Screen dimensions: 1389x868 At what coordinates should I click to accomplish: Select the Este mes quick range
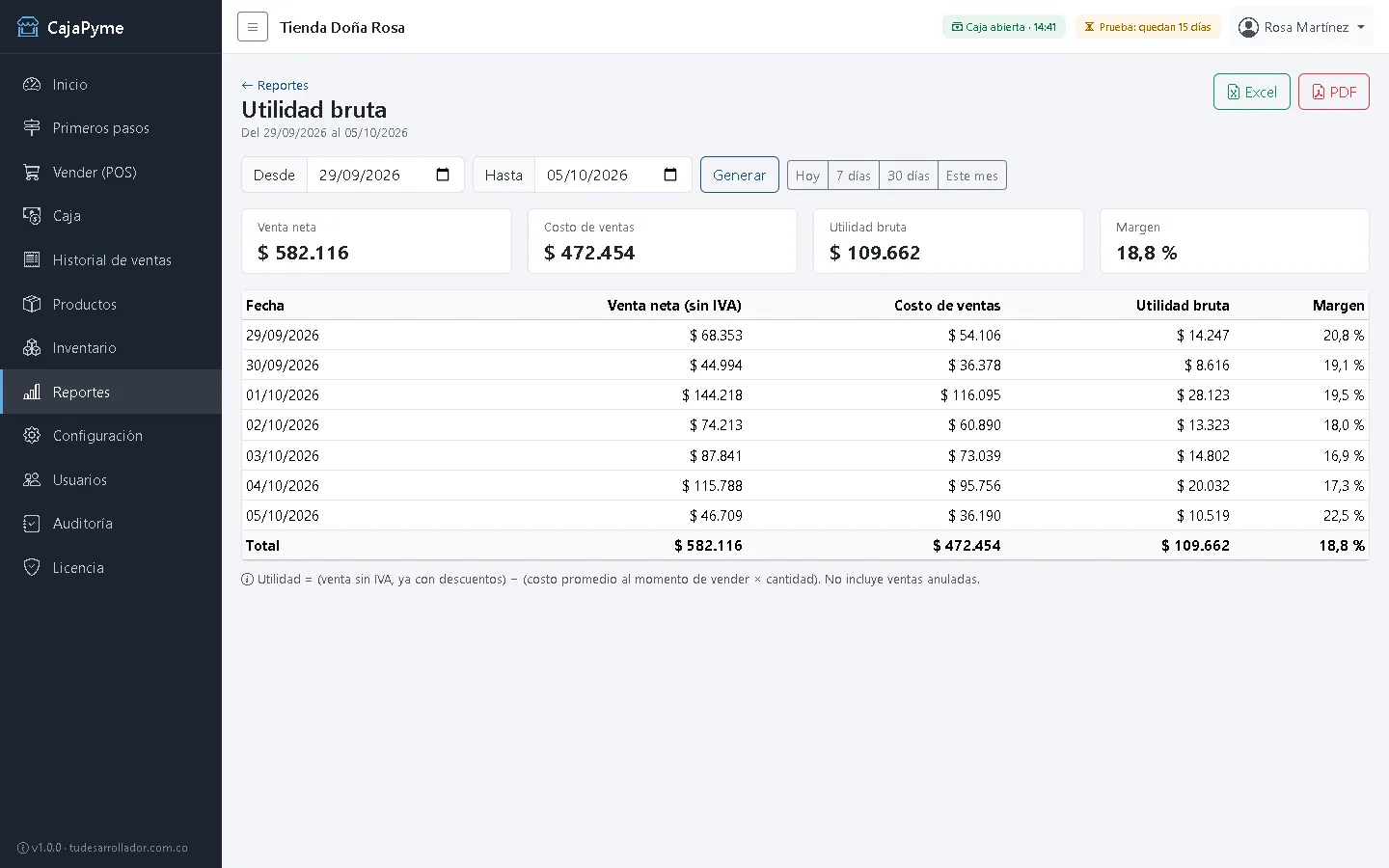[x=972, y=176]
